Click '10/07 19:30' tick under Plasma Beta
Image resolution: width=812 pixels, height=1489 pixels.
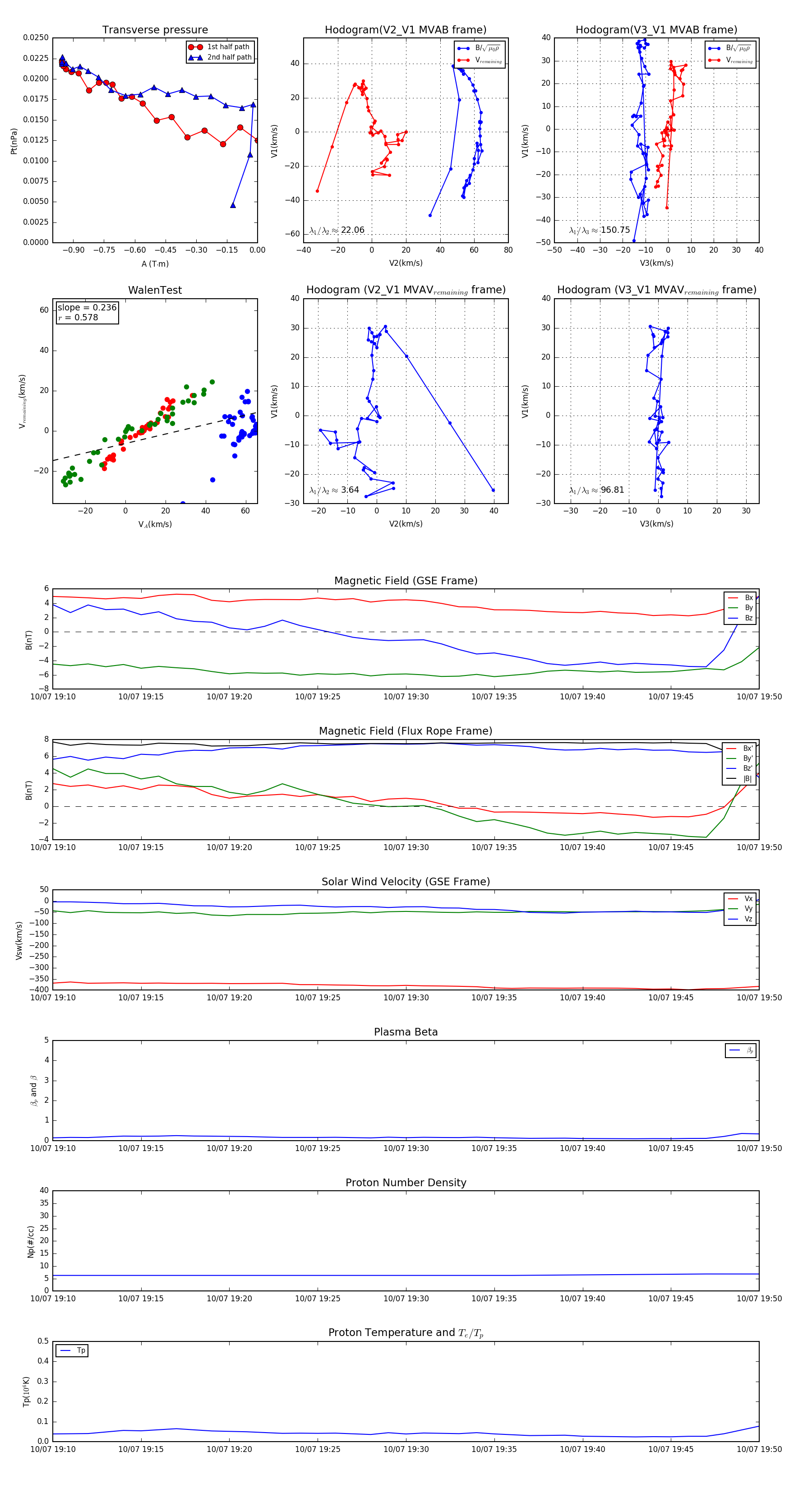[x=406, y=1148]
